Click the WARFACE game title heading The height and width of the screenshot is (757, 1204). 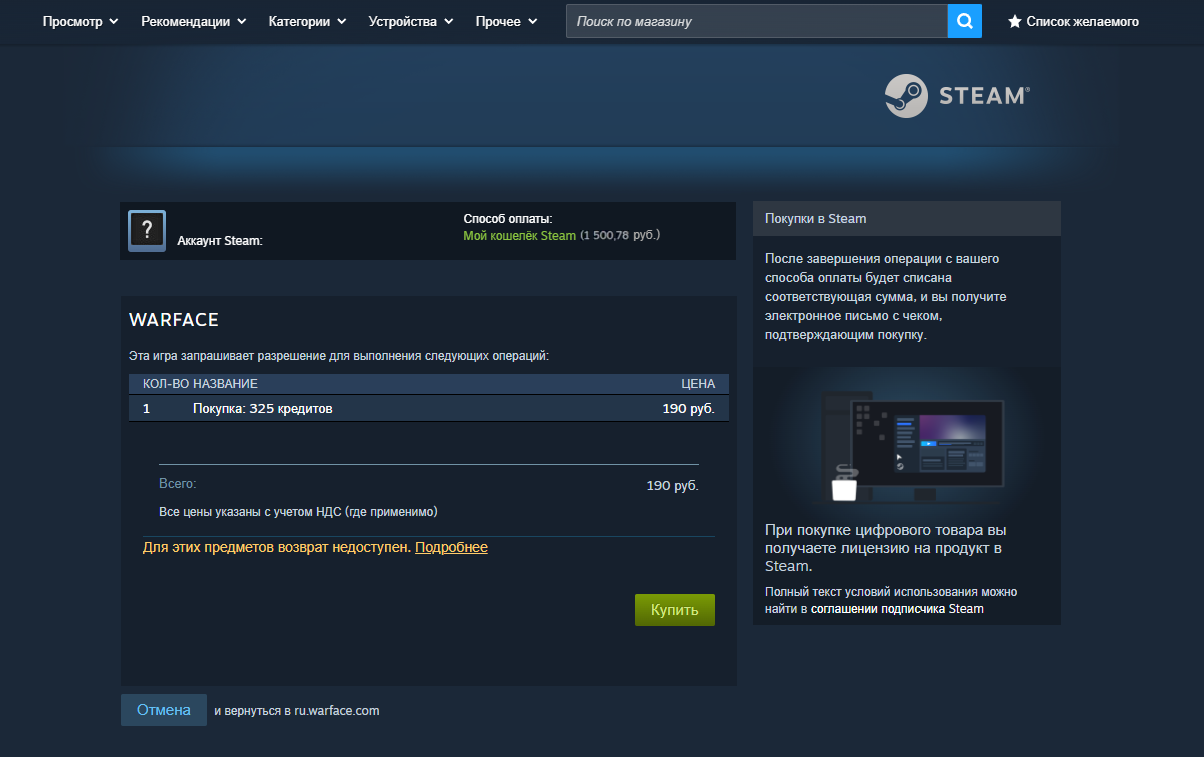point(174,320)
